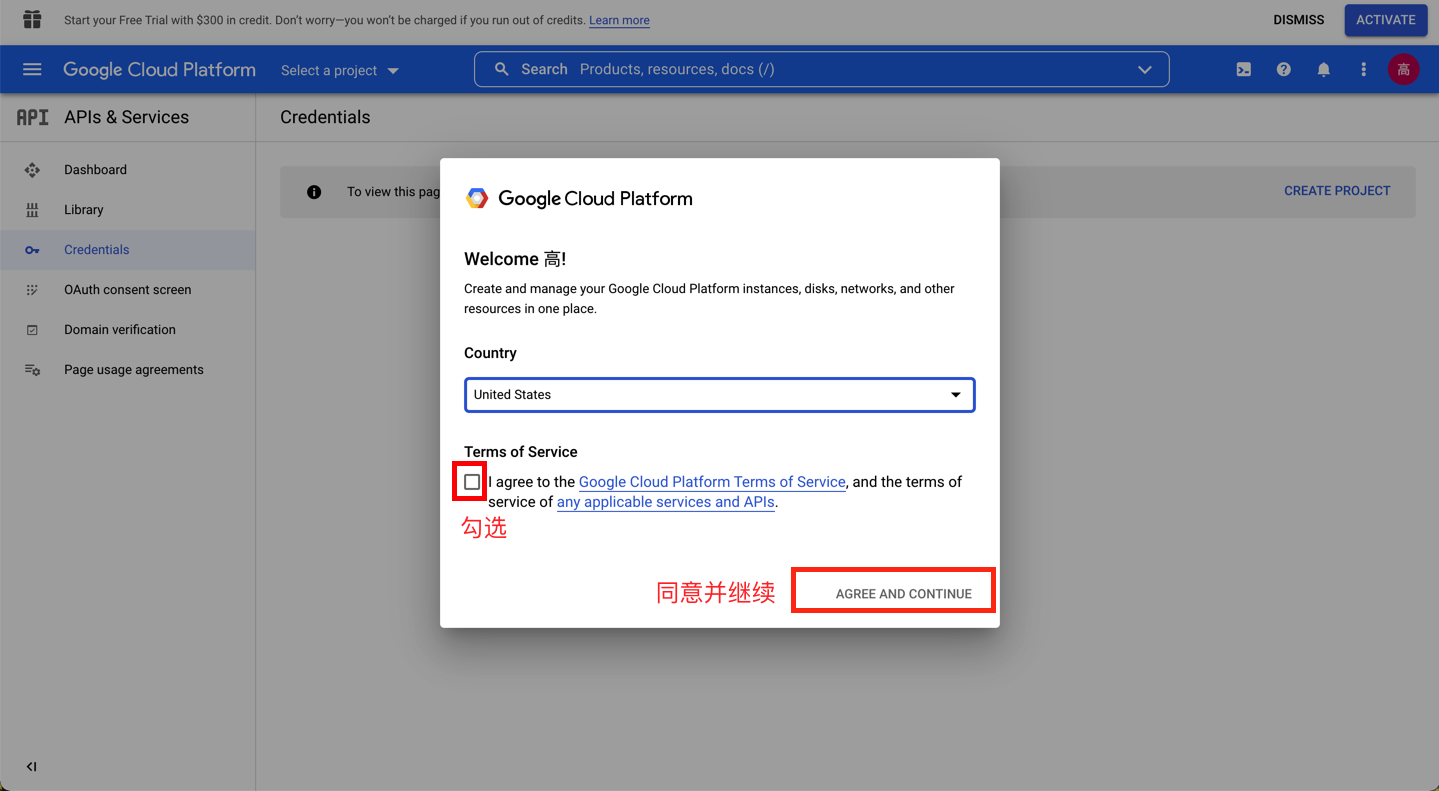Open the hamburger navigation menu
This screenshot has width=1439, height=791.
click(32, 69)
